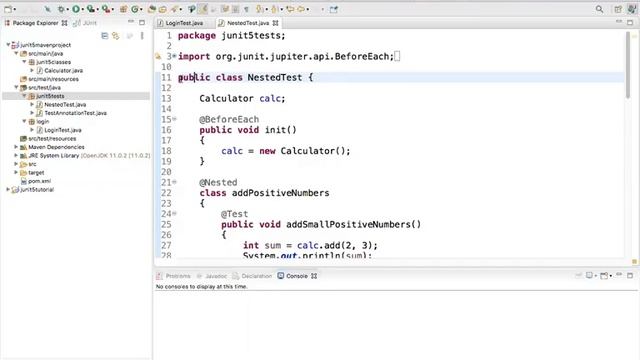The height and width of the screenshot is (360, 640).
Task: Click the Search flashlight toolbar icon
Action: (175, 9)
